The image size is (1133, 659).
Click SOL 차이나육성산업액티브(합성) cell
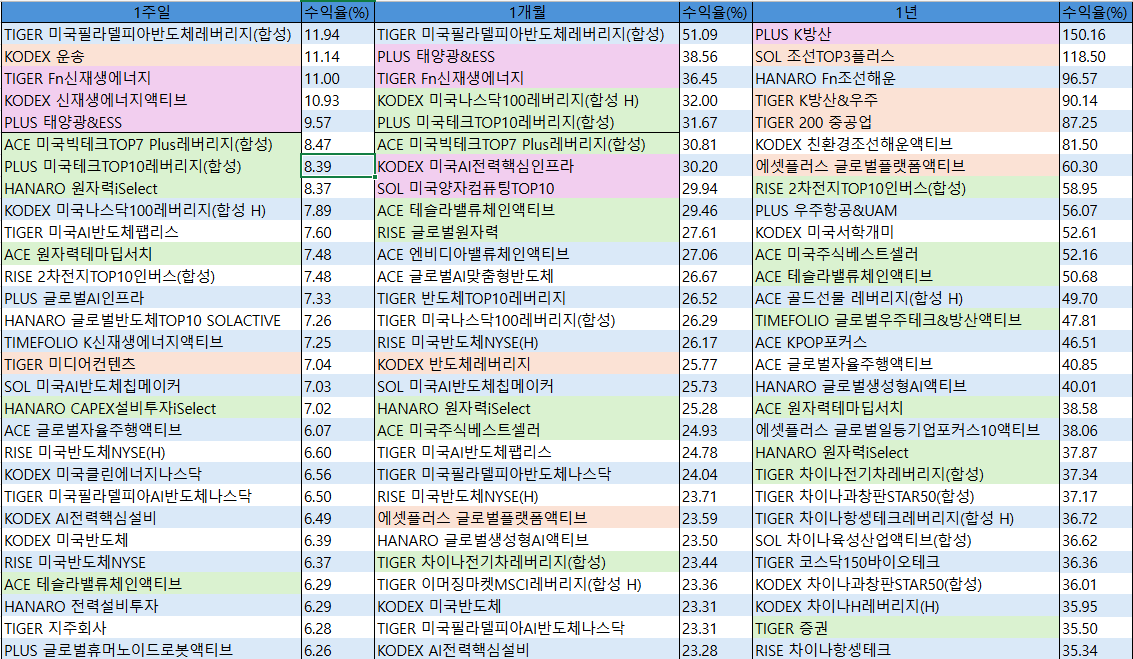906,540
